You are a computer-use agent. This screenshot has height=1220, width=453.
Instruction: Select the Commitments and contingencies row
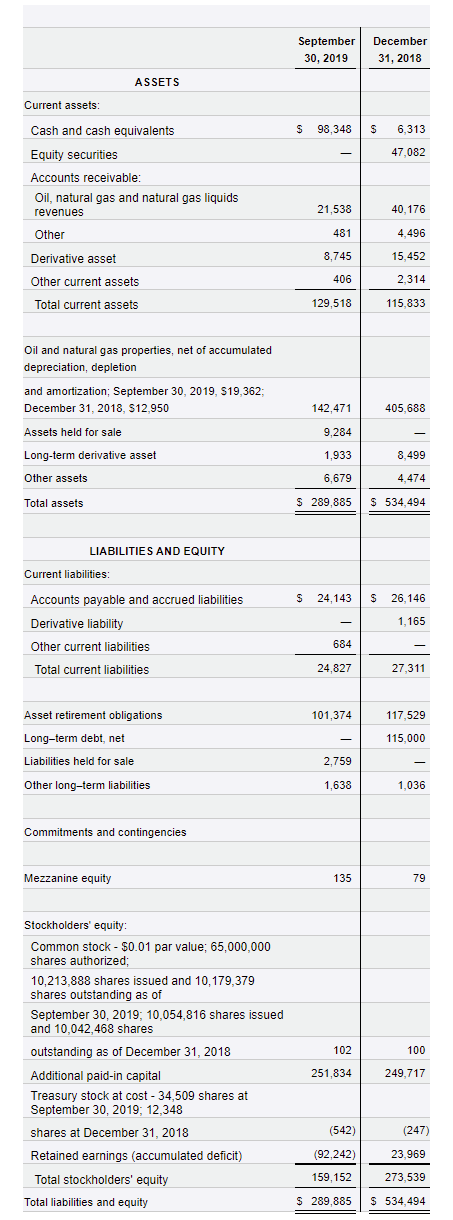click(227, 832)
